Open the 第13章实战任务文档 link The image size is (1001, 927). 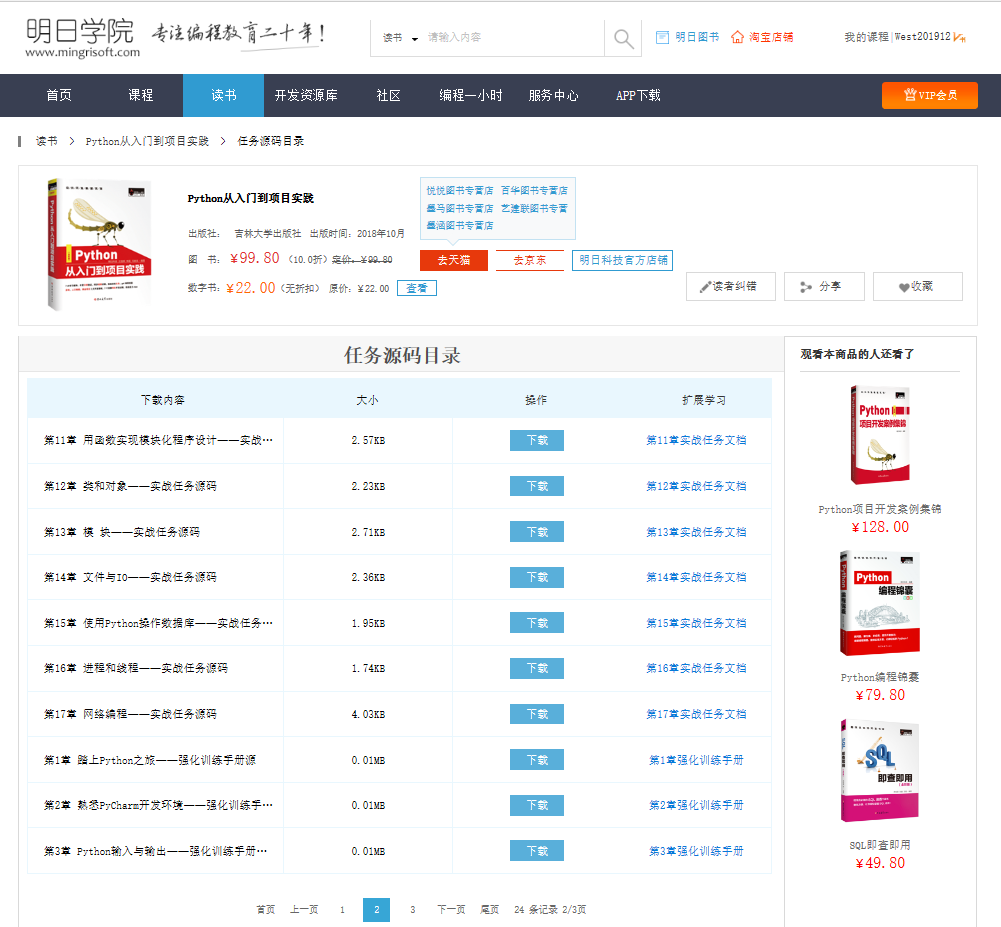696,532
